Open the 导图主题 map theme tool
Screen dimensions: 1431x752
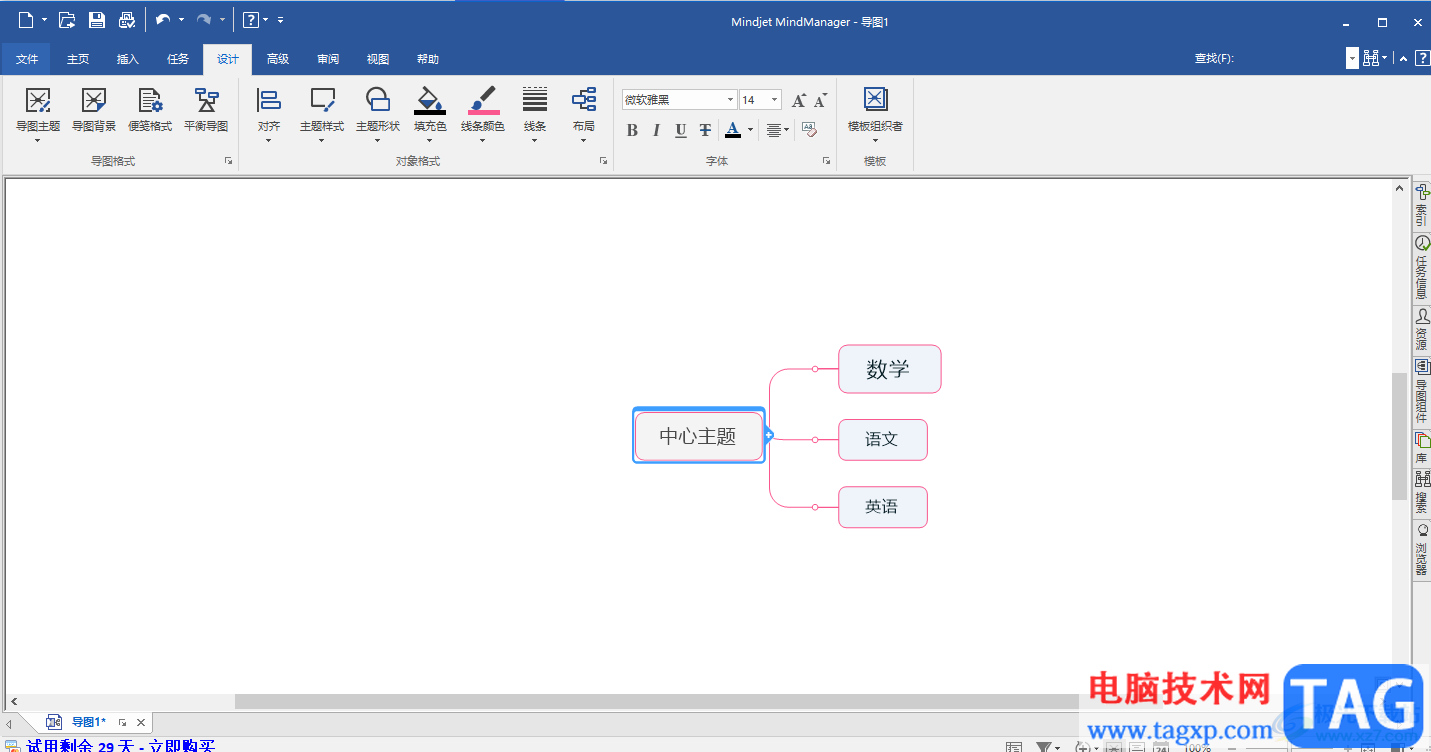pos(38,114)
